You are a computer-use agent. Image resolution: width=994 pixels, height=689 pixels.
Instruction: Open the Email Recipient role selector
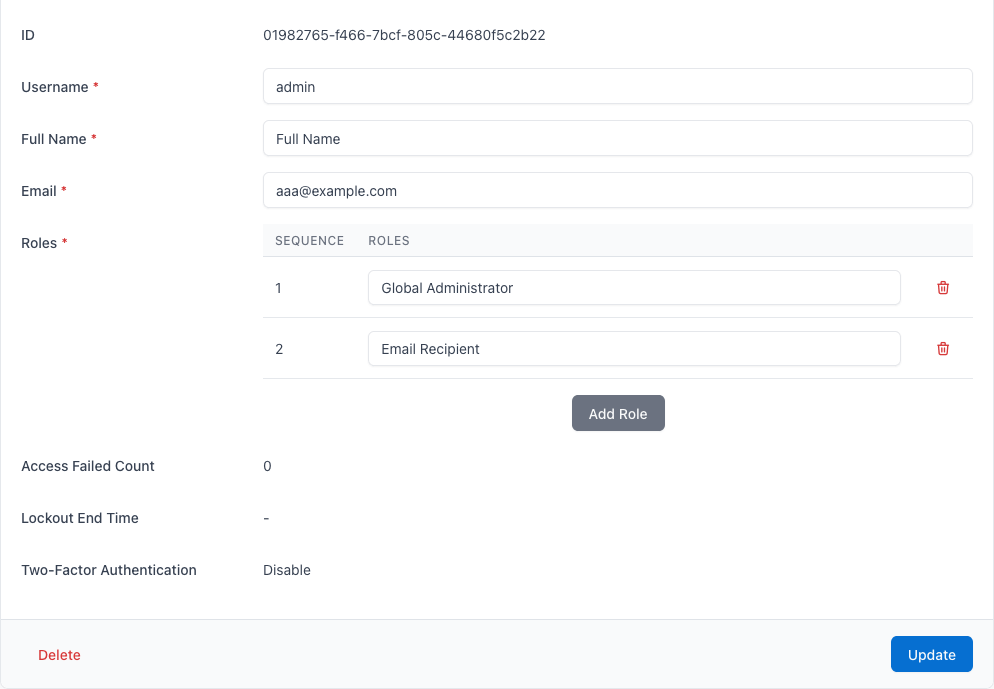pos(634,348)
